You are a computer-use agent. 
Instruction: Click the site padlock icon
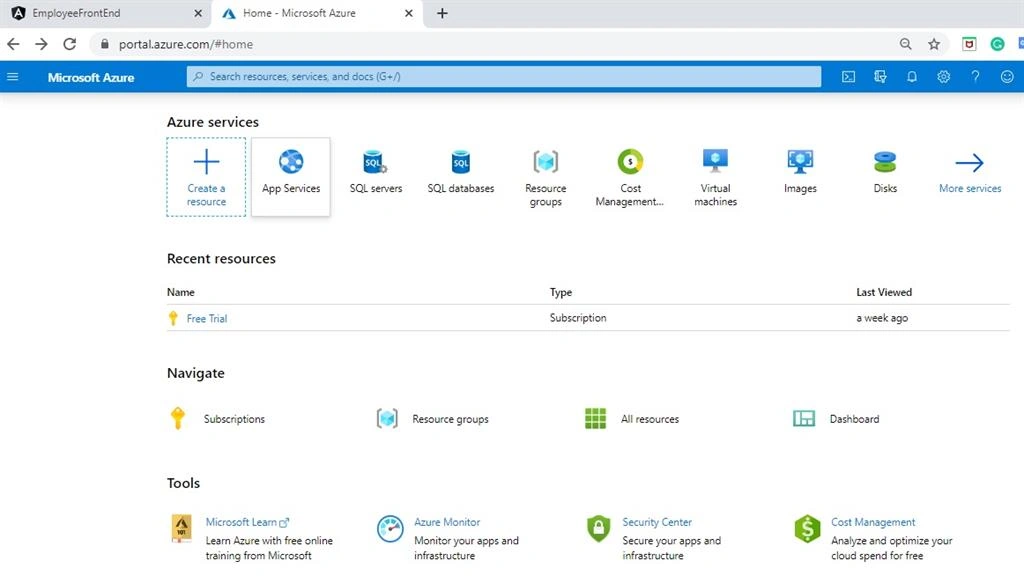click(104, 44)
